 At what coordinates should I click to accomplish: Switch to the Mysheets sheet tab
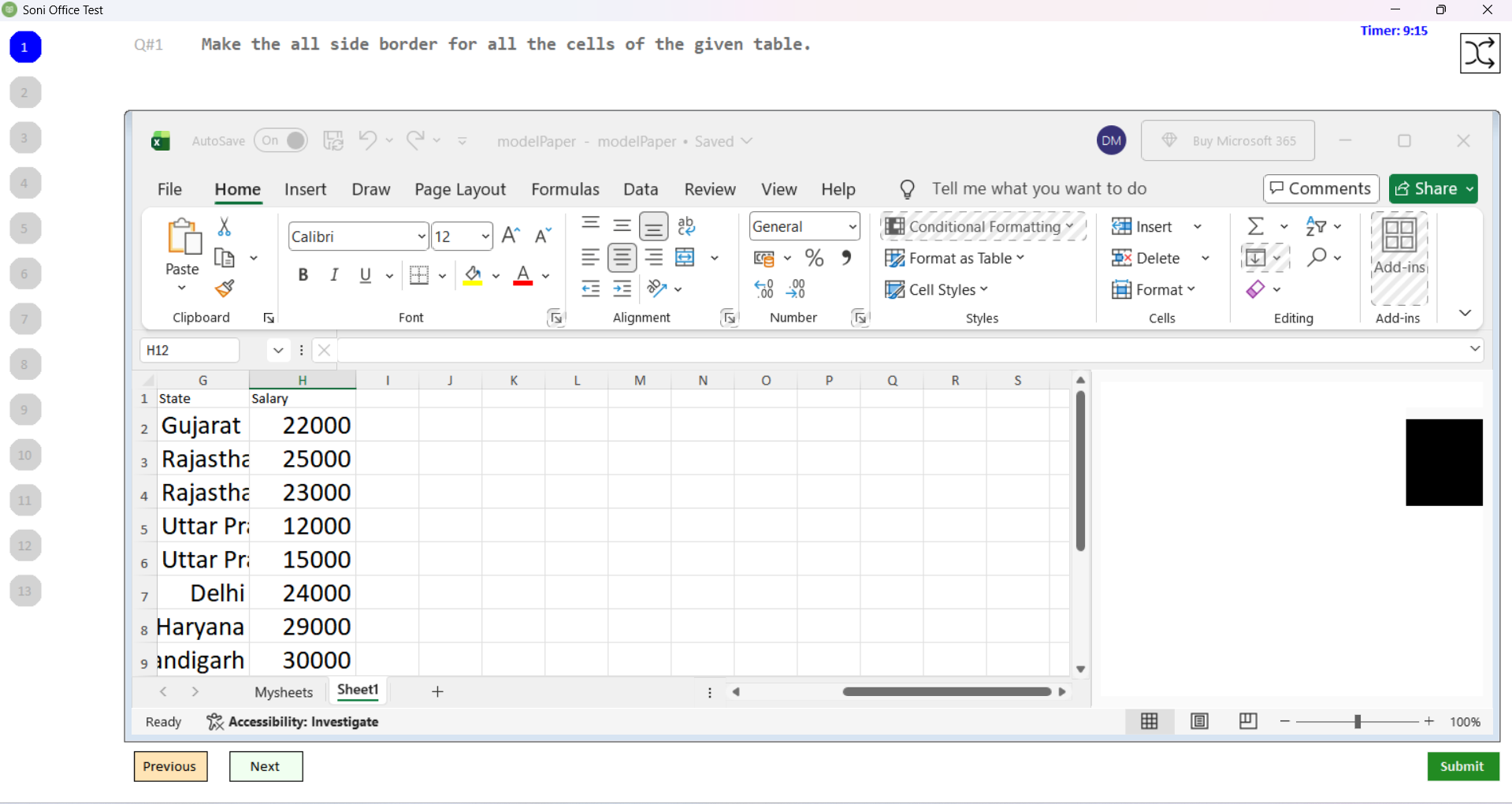click(284, 692)
